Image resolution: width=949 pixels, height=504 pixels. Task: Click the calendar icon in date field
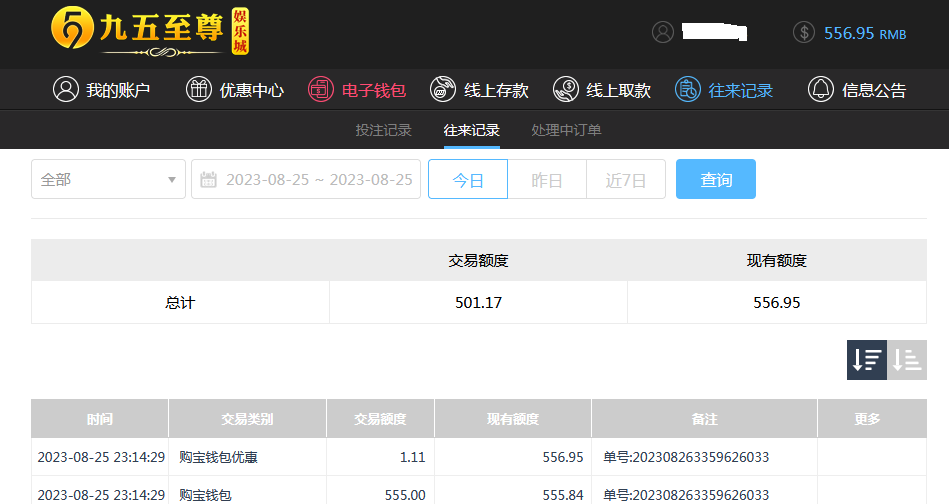pos(208,180)
